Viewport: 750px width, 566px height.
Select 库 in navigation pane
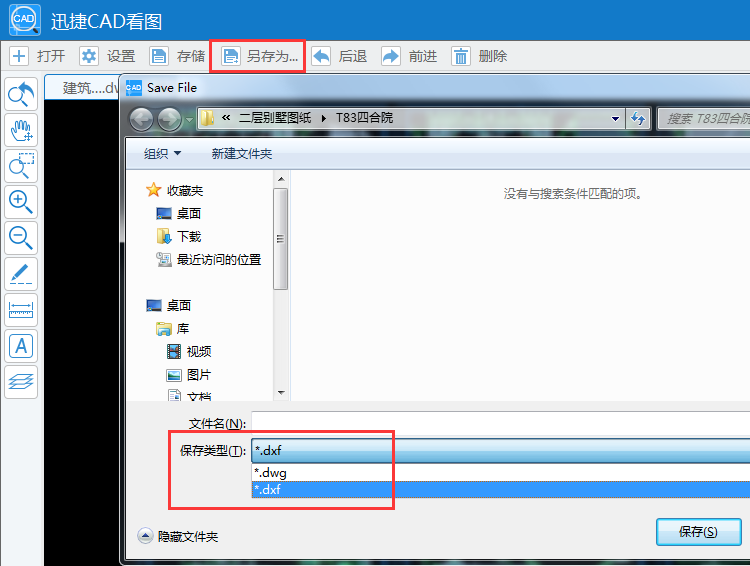[183, 329]
